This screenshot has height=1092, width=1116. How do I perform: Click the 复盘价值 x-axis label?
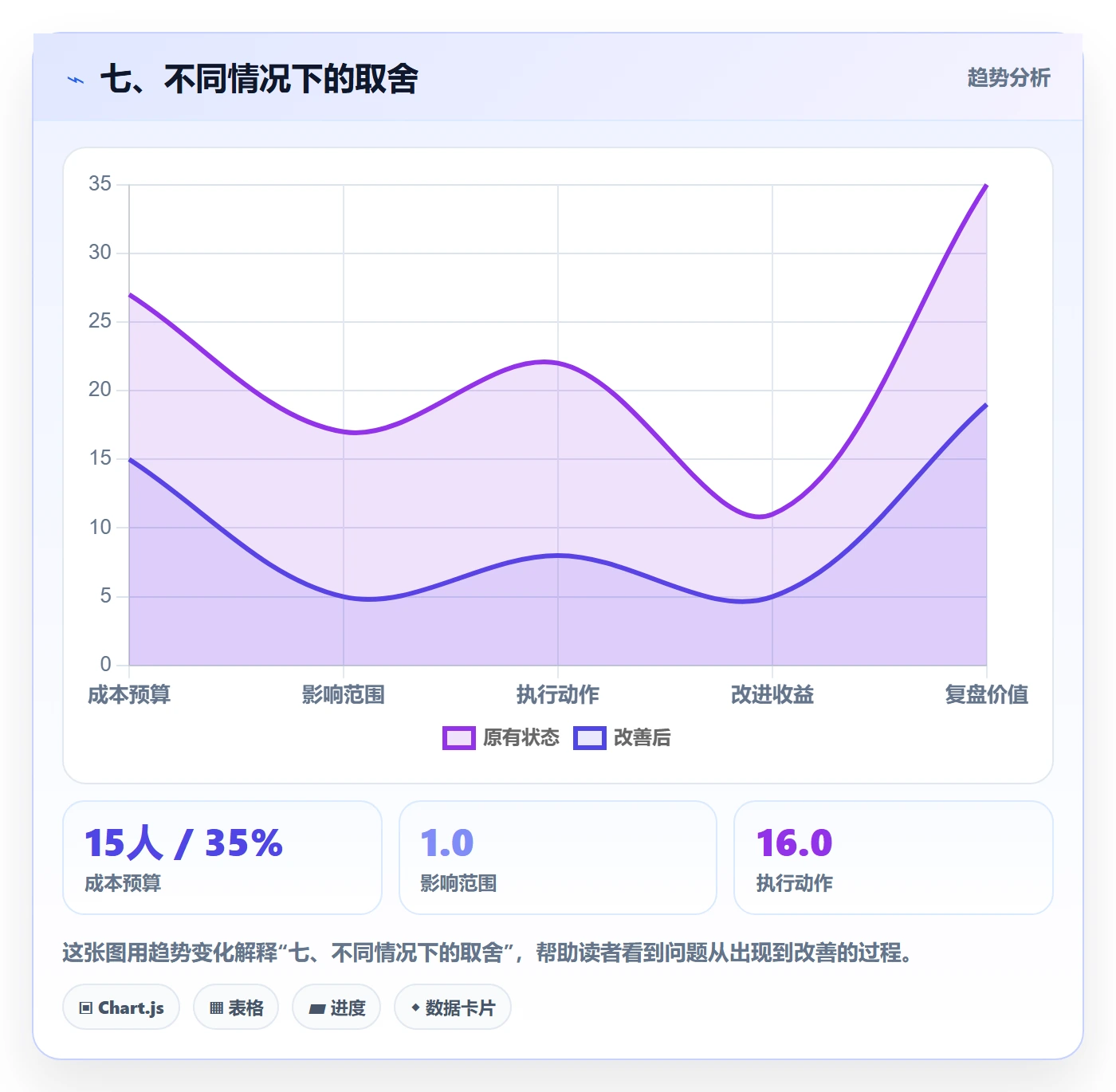pyautogui.click(x=987, y=695)
